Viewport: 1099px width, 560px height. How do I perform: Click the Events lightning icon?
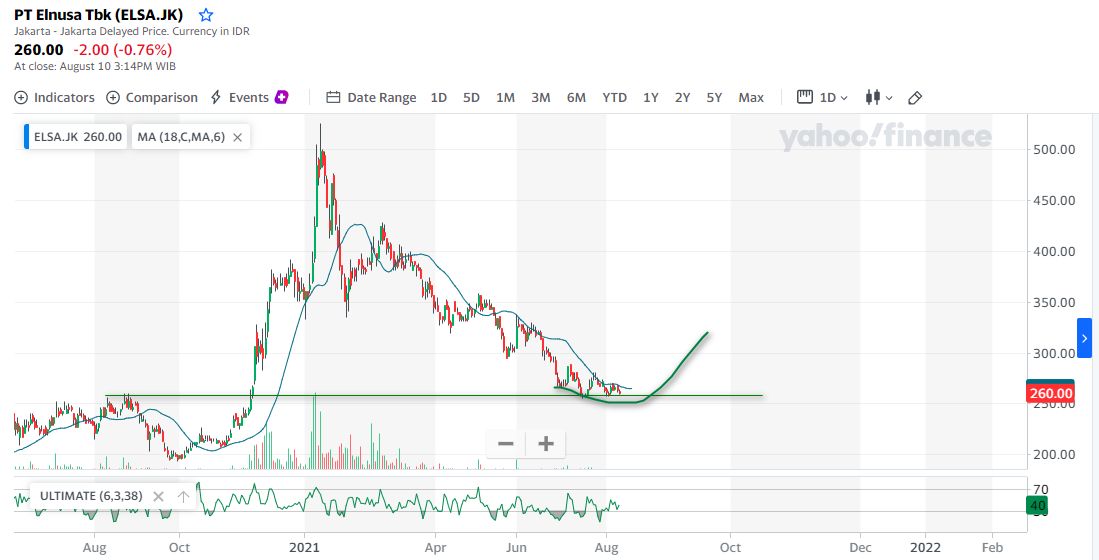click(x=217, y=97)
